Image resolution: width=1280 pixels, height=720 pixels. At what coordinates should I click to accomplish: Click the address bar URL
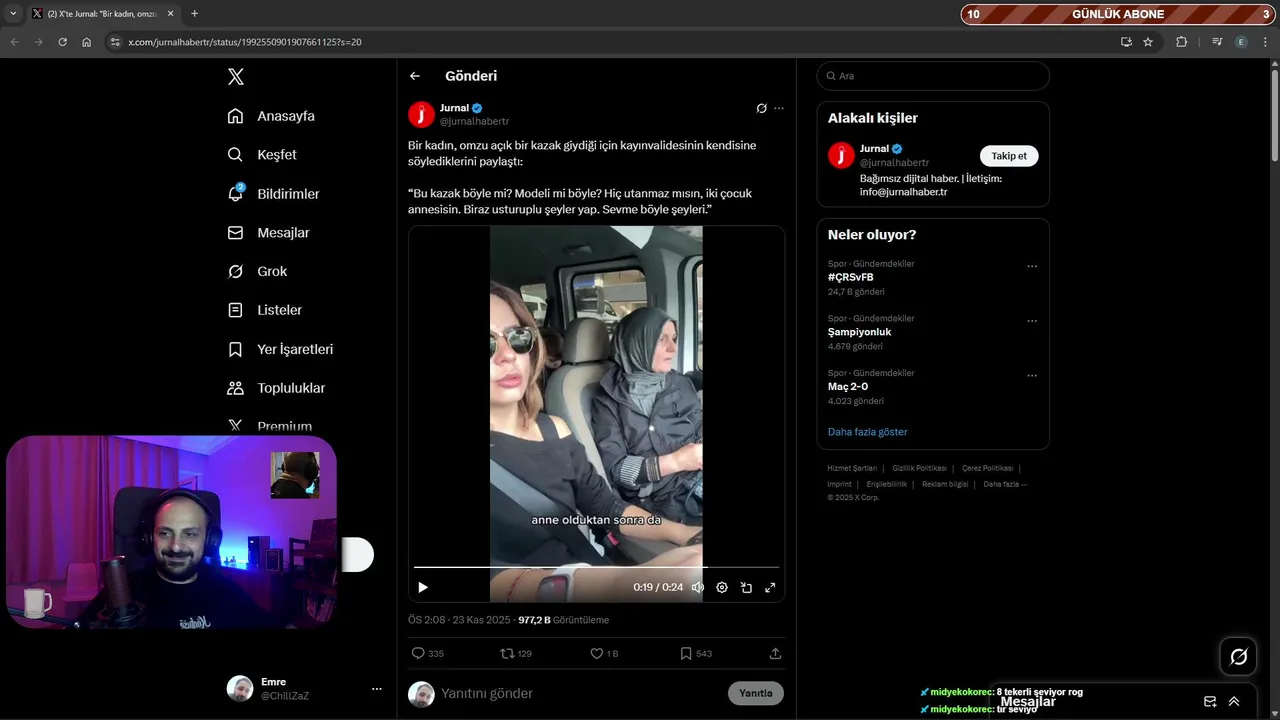[x=245, y=42]
